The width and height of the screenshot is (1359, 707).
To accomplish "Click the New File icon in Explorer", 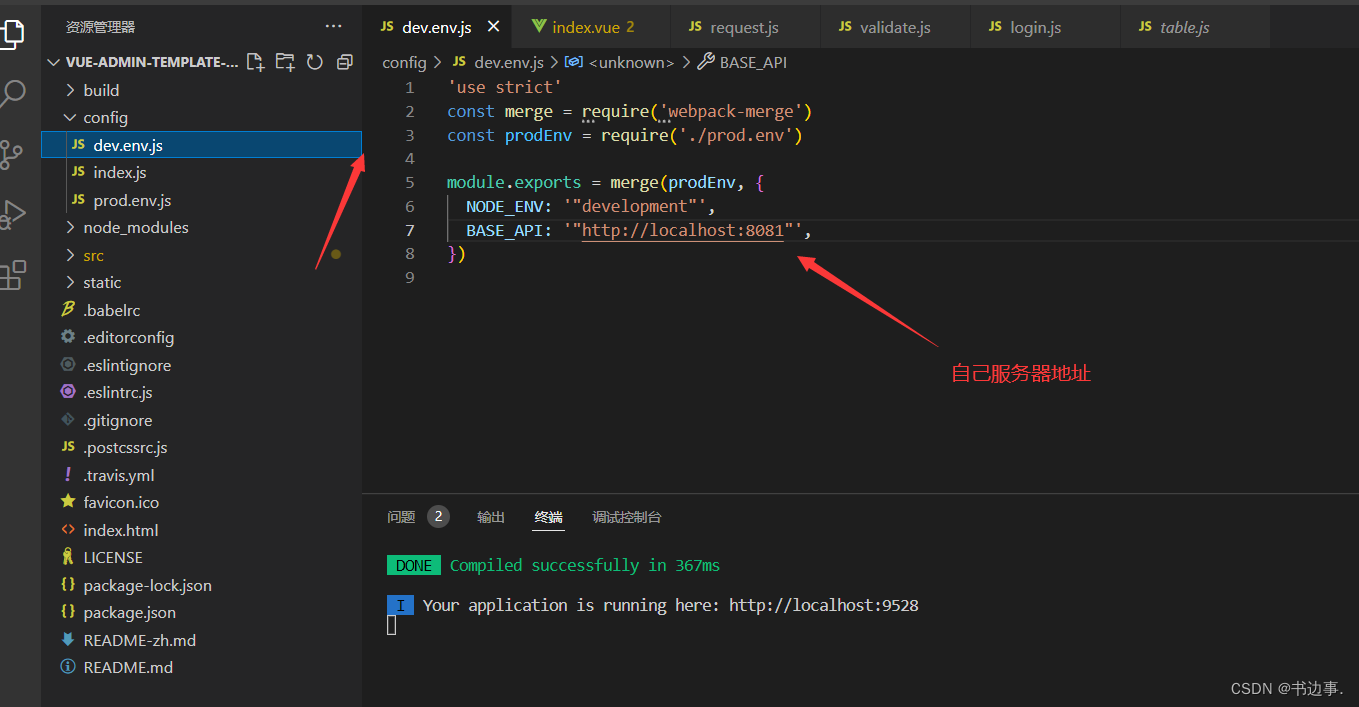I will (255, 61).
